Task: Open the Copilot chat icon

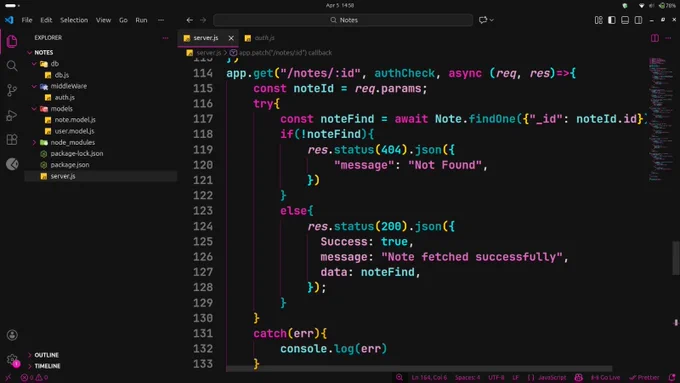Action: point(483,20)
